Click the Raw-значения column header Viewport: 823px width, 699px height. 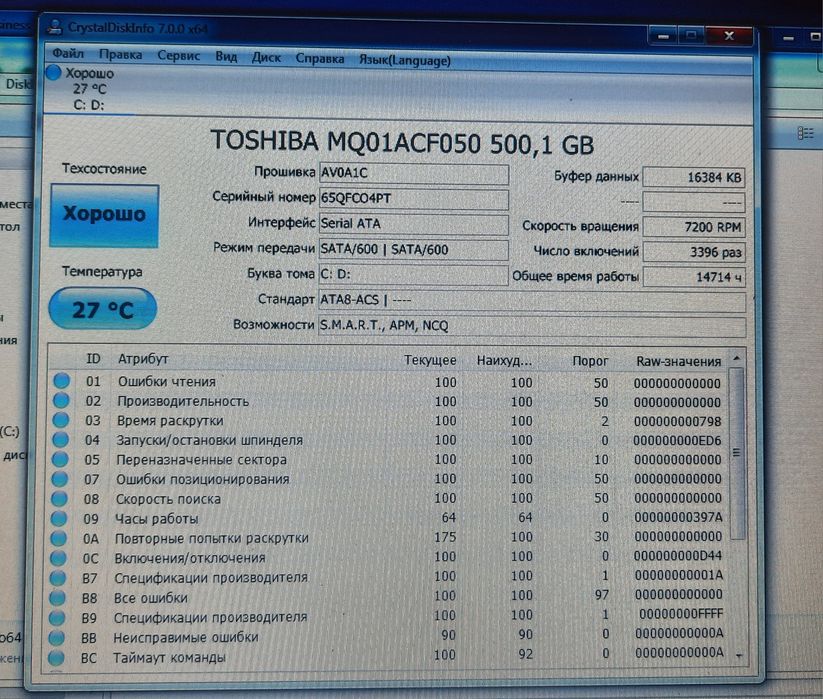(678, 362)
